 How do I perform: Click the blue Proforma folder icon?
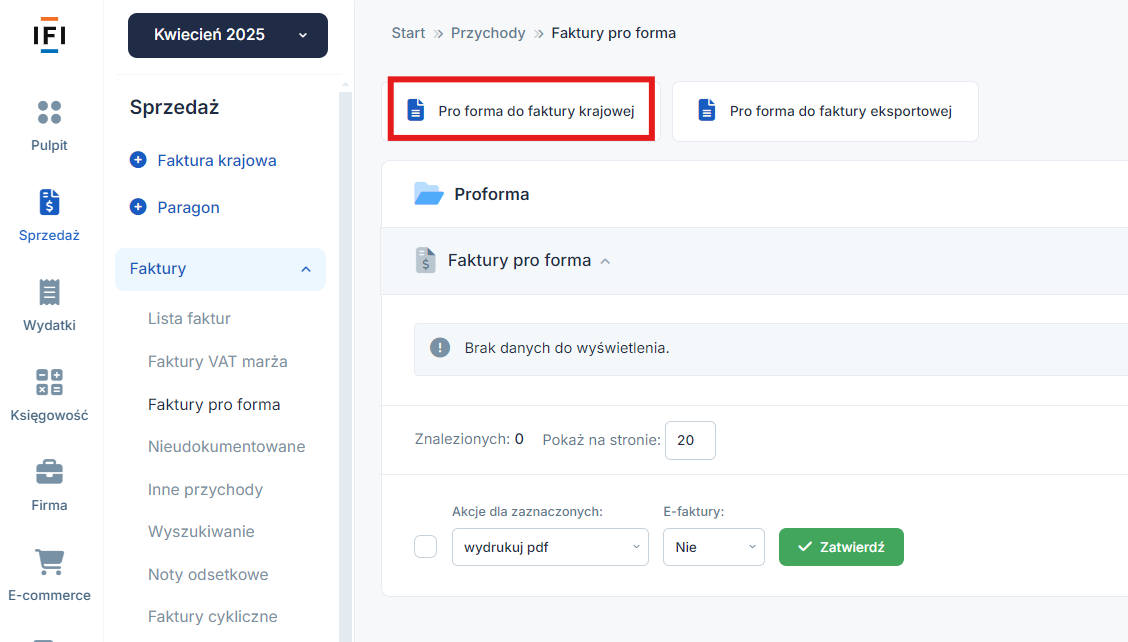click(x=429, y=194)
